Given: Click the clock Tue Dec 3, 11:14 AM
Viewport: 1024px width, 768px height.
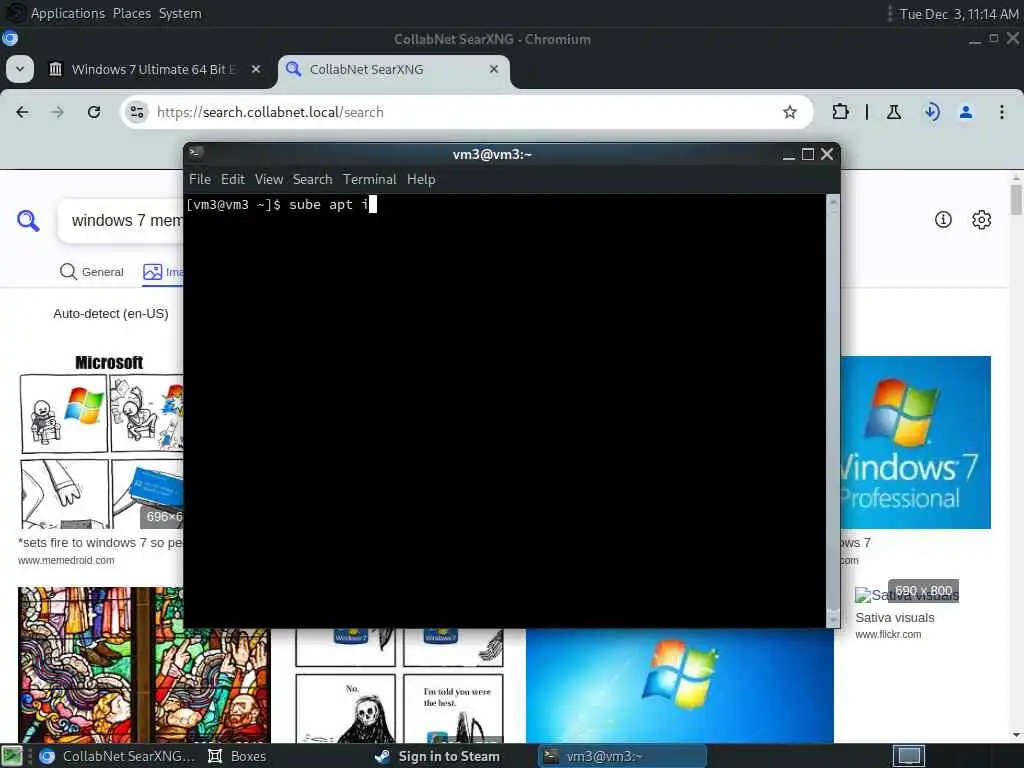Looking at the screenshot, I should [x=959, y=14].
